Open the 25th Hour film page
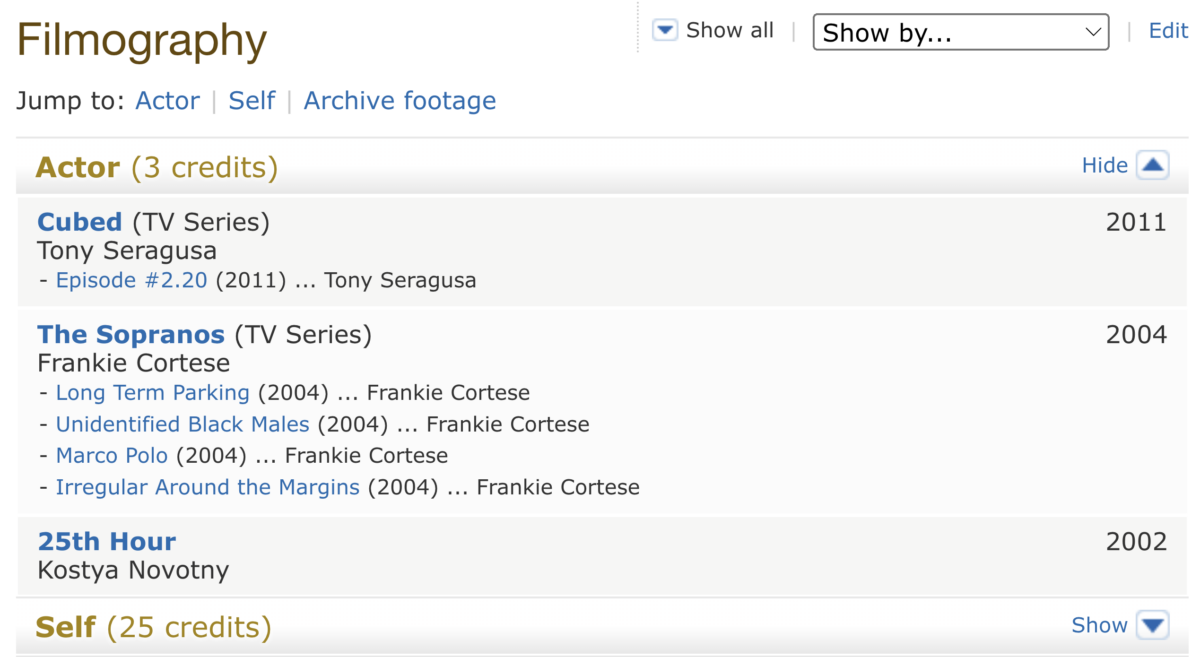1200x657 pixels. [106, 541]
